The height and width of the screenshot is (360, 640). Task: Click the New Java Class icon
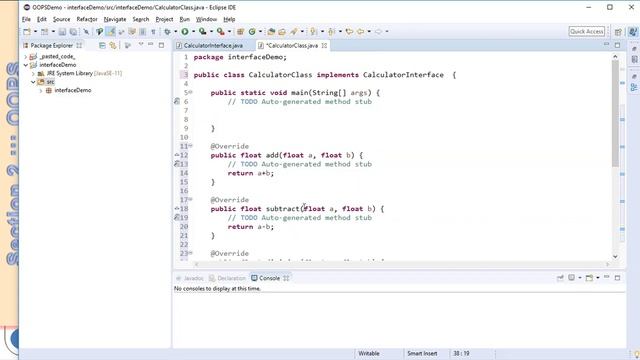[x=252, y=31]
